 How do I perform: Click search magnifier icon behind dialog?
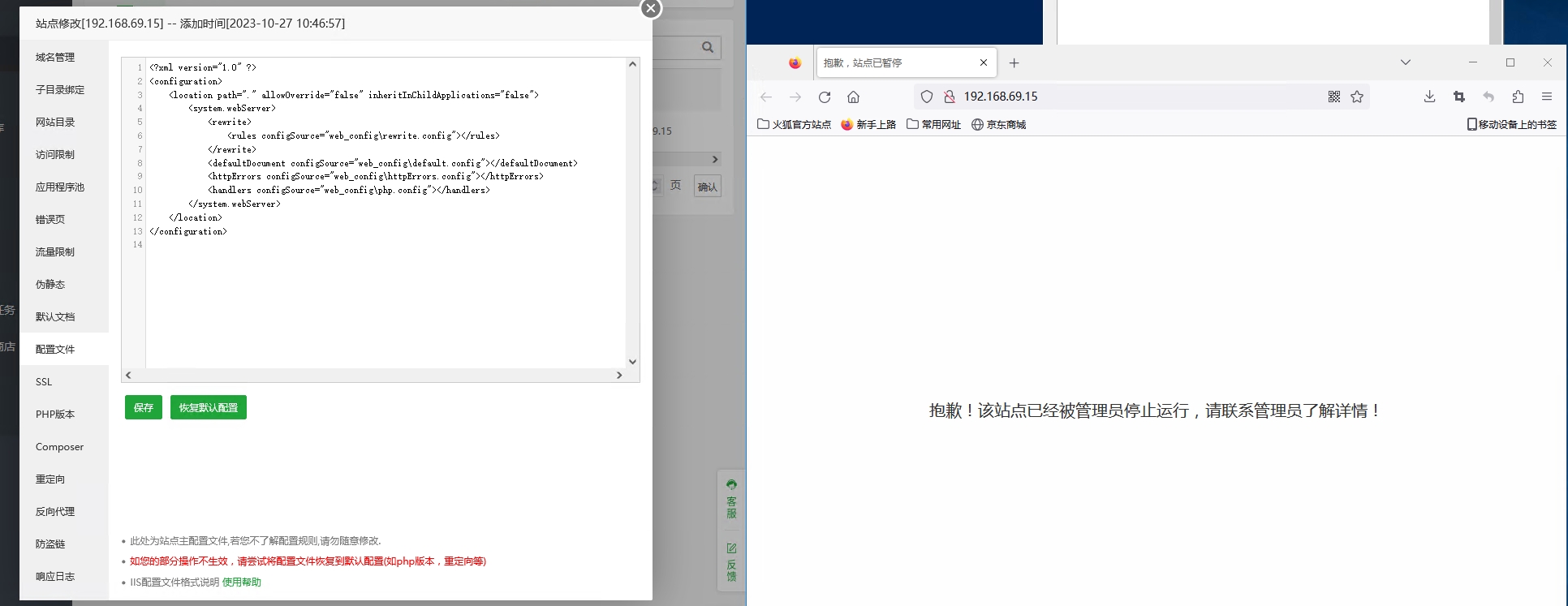[708, 47]
